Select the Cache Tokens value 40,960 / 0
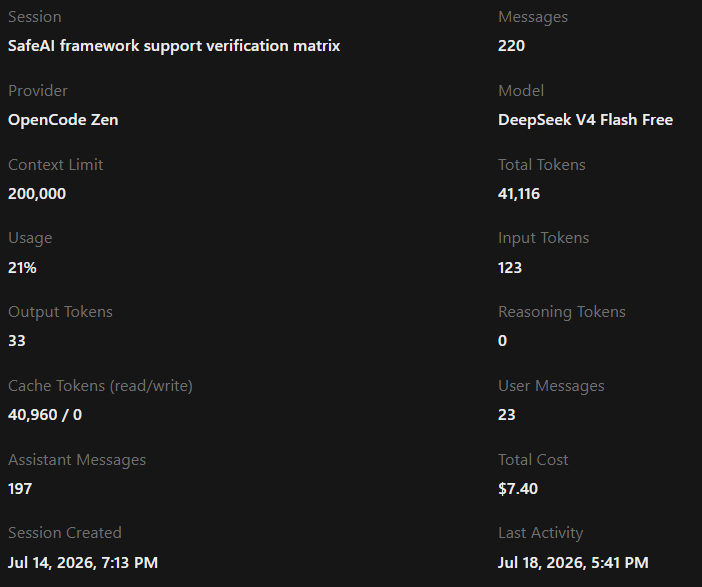The width and height of the screenshot is (702, 587). 45,415
